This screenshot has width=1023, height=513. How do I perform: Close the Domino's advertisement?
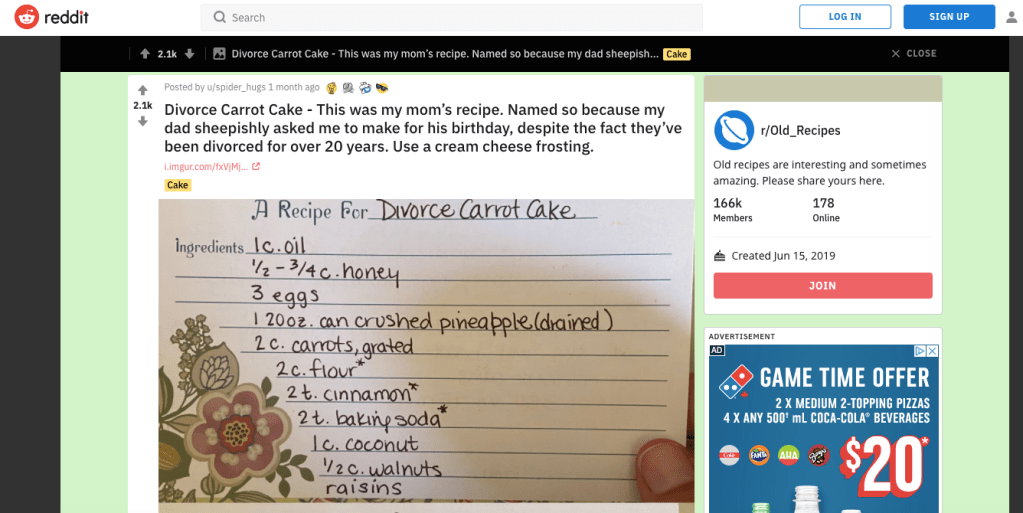933,351
